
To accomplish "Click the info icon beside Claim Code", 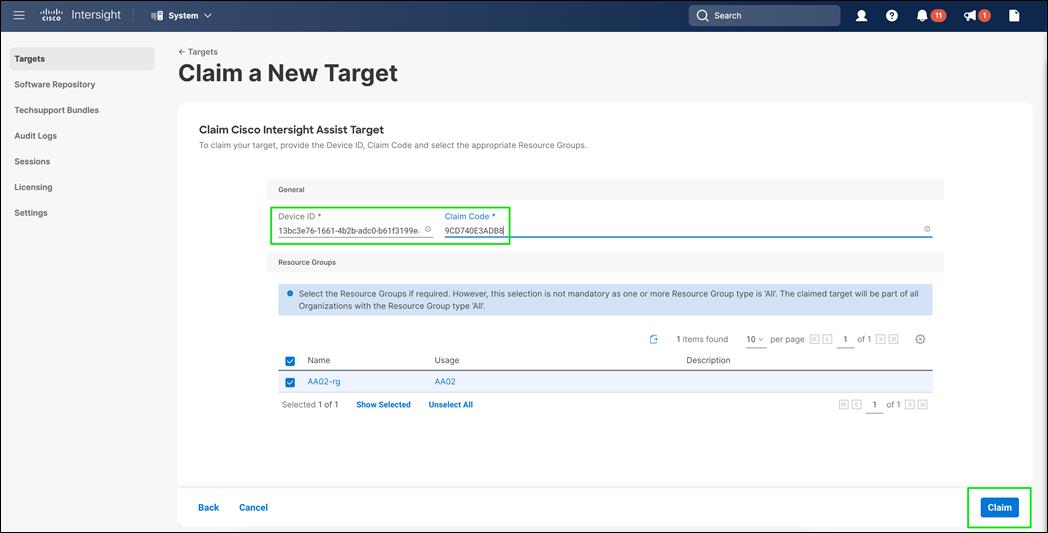I will tap(927, 229).
